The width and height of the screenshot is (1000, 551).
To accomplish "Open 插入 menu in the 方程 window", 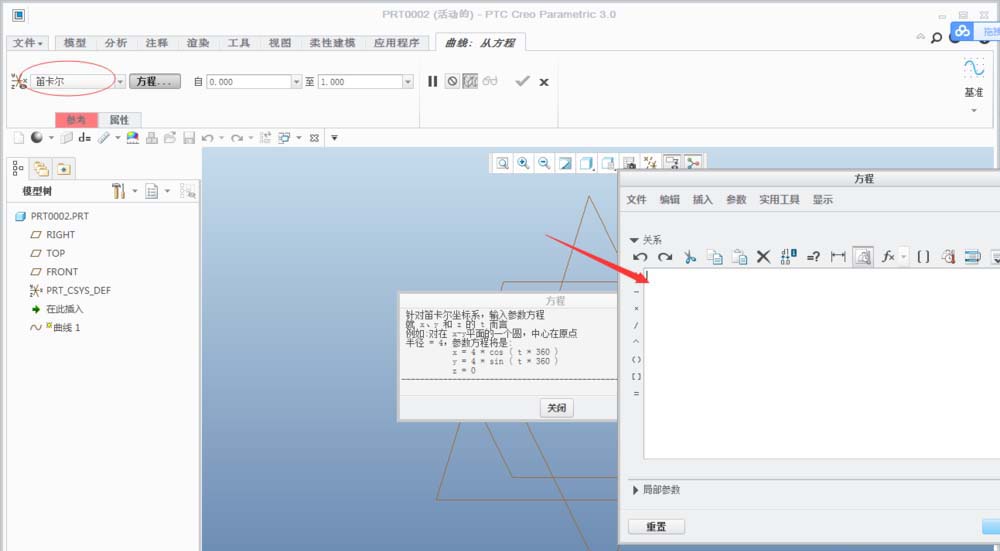I will 702,200.
